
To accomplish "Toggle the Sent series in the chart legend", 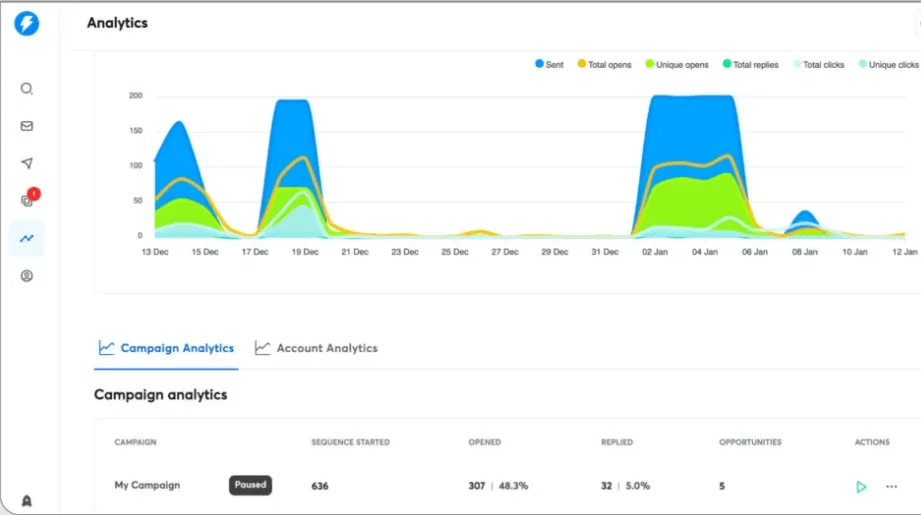I will (548, 65).
